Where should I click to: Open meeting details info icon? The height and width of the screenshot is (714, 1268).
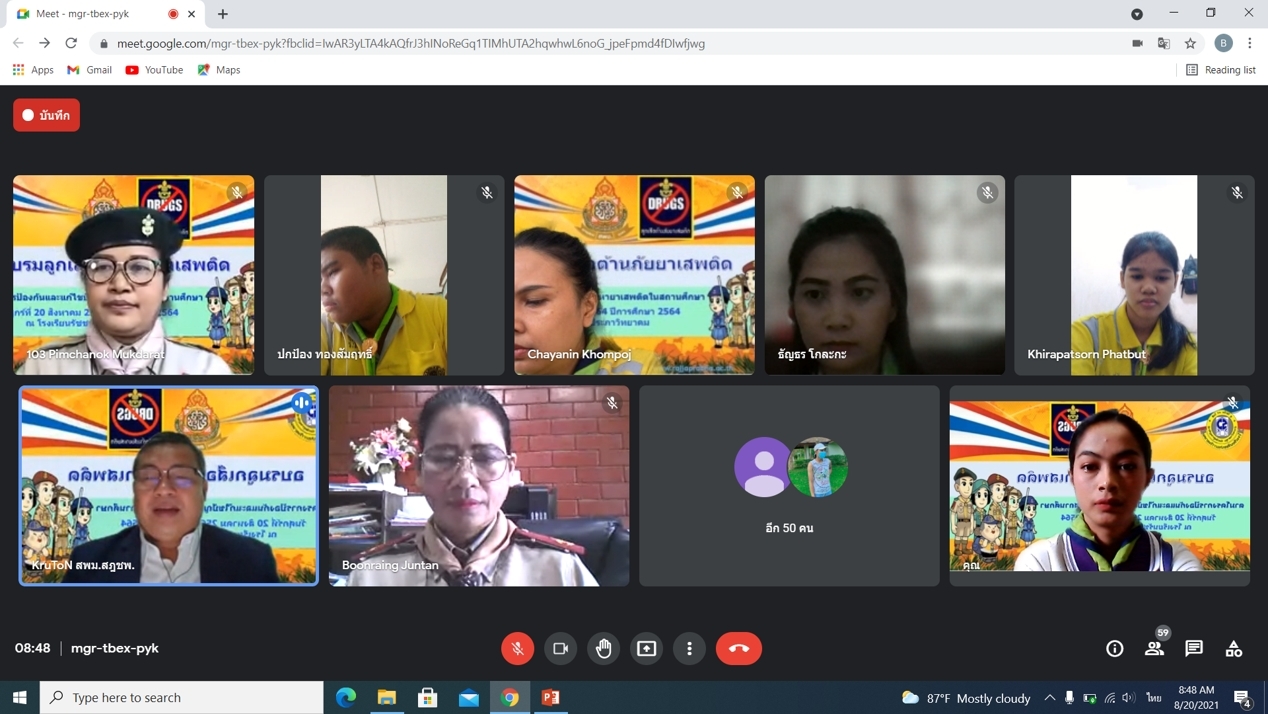tap(1114, 648)
